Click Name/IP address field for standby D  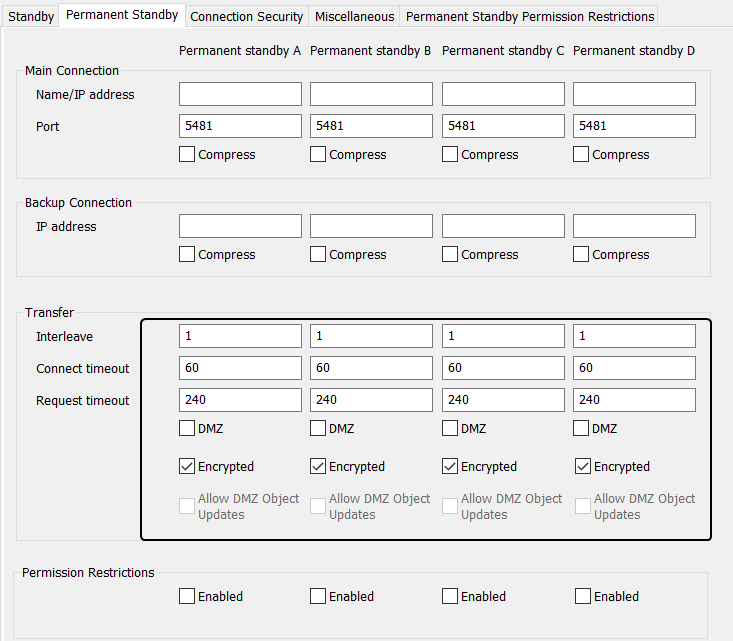click(634, 94)
